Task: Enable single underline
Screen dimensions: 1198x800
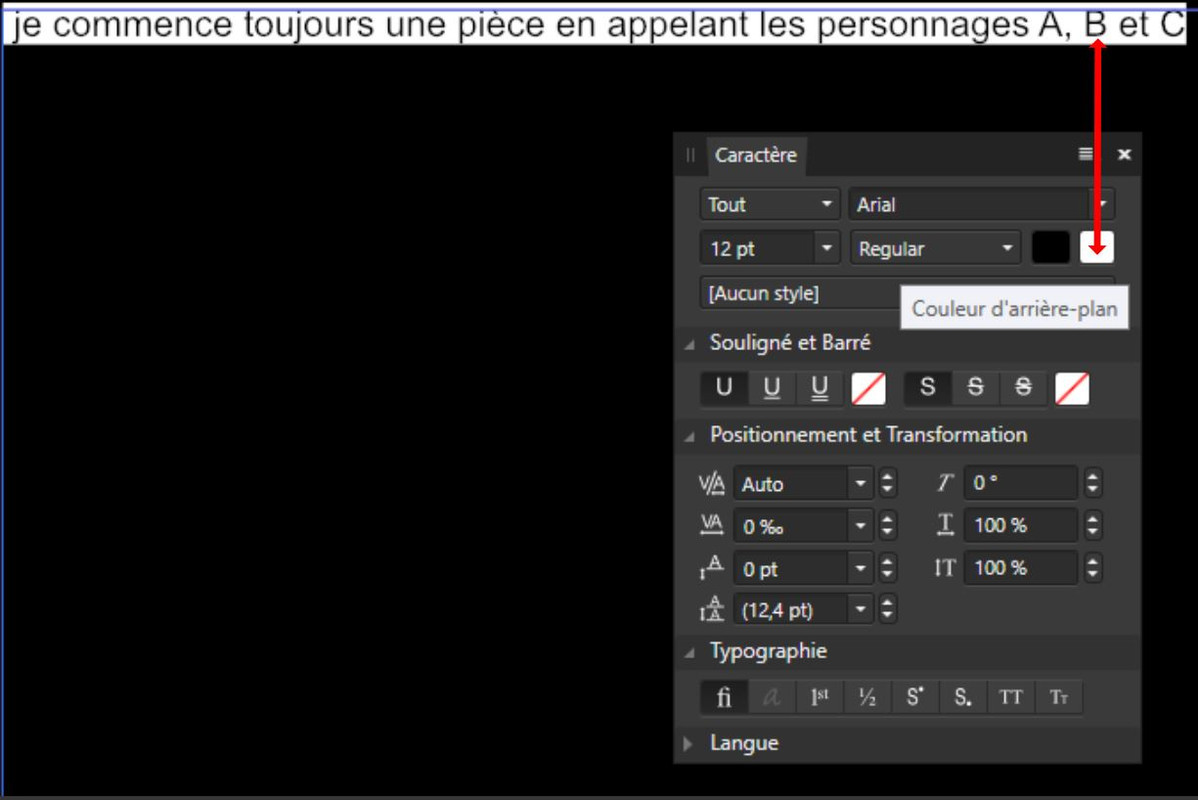Action: 772,387
